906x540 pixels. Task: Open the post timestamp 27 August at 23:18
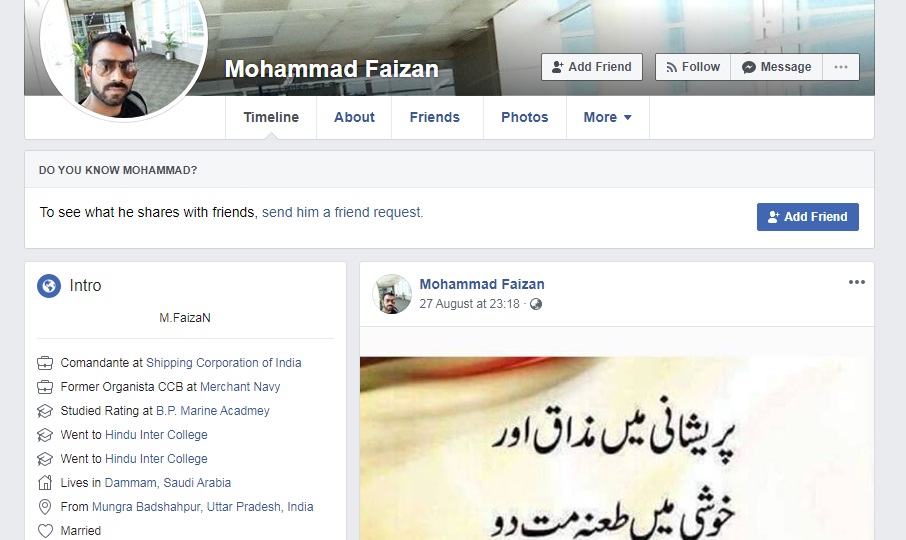tap(469, 304)
